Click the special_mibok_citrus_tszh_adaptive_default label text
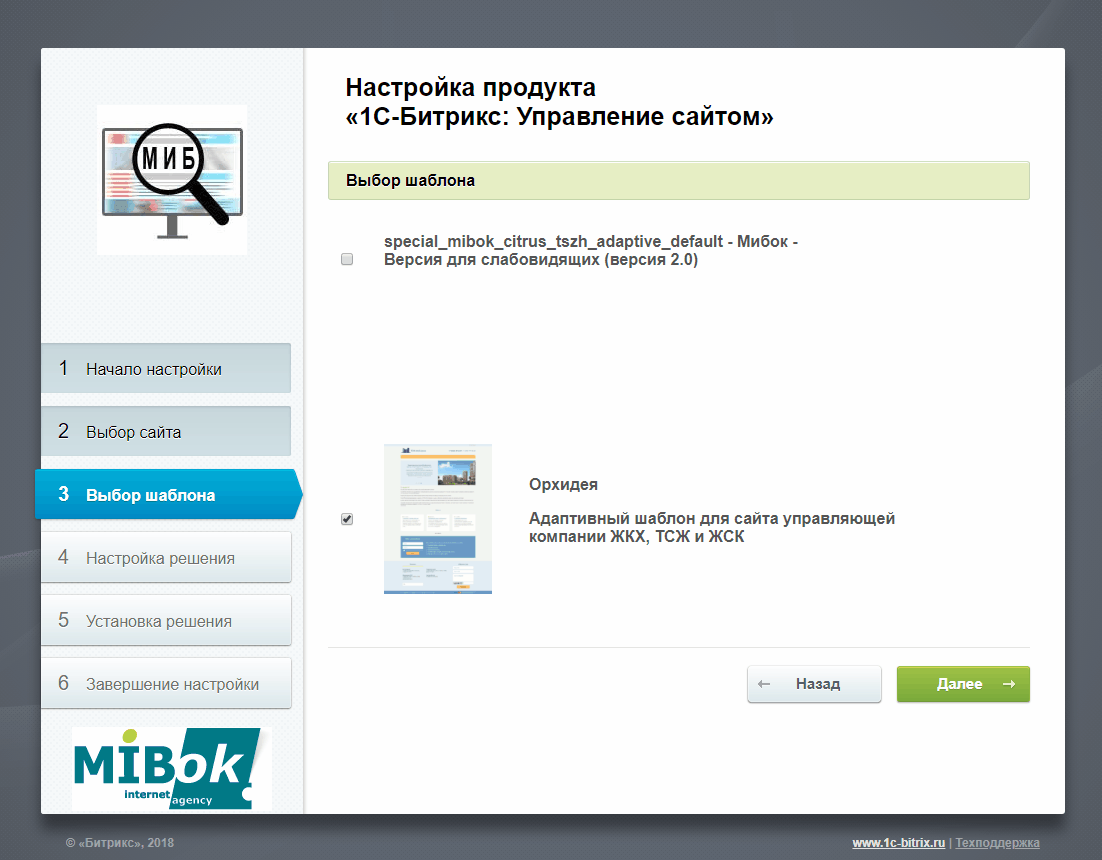Viewport: 1102px width, 860px height. click(590, 251)
